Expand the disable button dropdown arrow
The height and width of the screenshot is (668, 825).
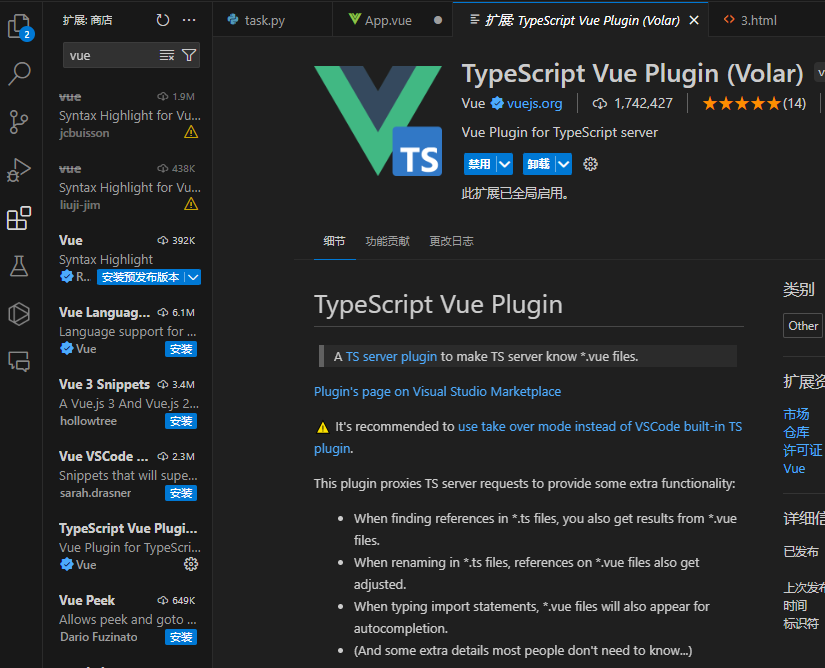point(505,164)
